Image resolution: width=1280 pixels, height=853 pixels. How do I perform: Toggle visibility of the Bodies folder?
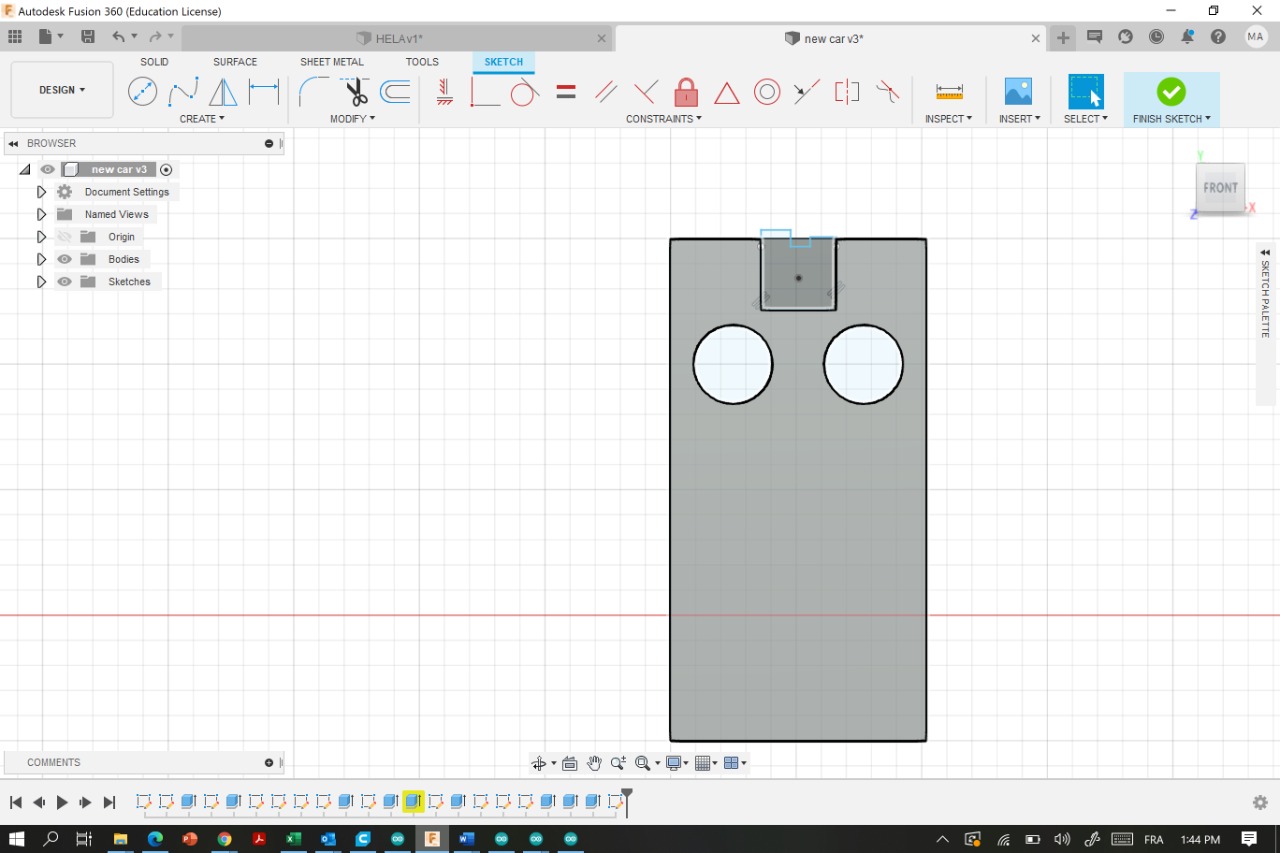65,259
